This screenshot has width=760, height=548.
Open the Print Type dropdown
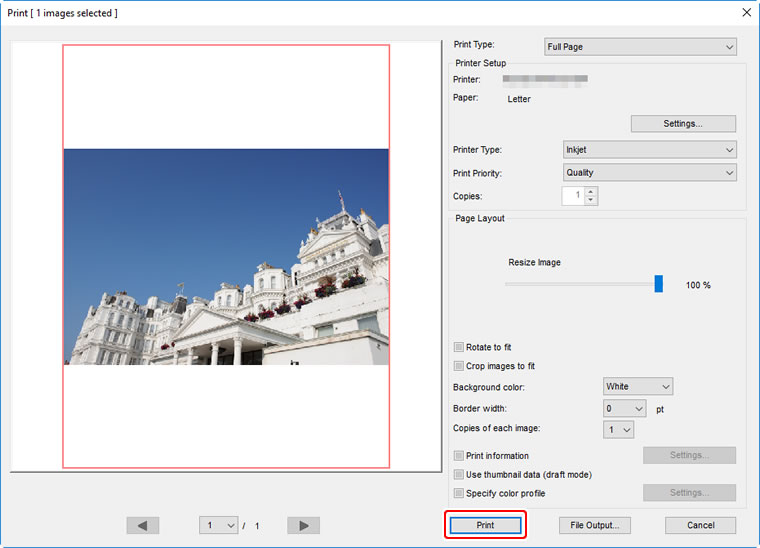(x=640, y=47)
